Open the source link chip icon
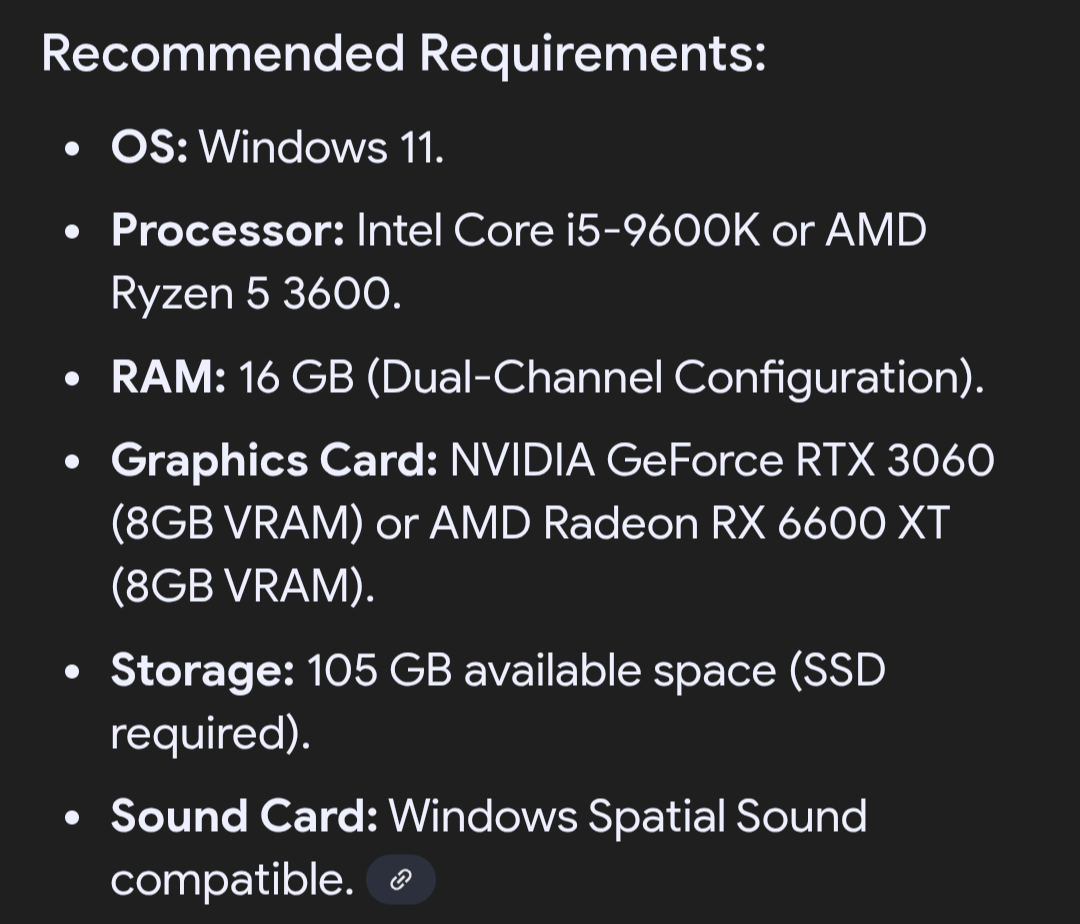1080x924 pixels. coord(401,880)
